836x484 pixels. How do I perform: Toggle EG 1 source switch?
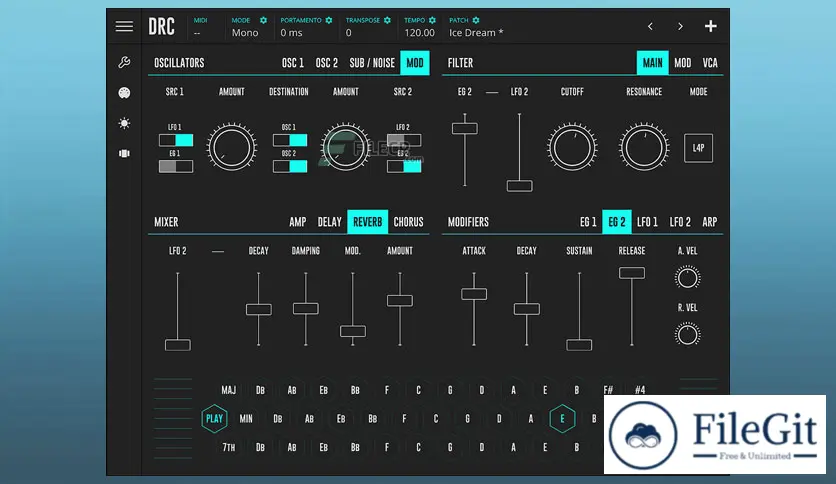(176, 166)
